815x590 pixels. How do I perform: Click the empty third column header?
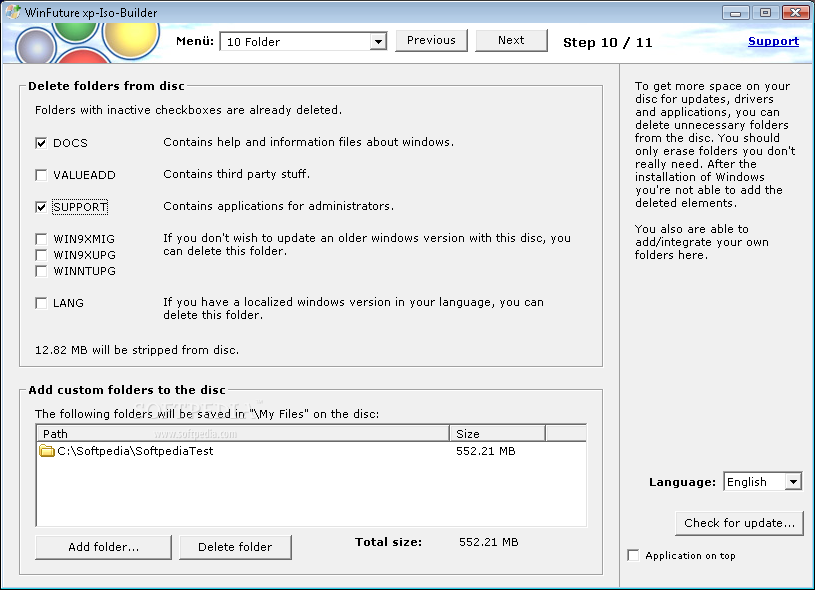pos(566,434)
